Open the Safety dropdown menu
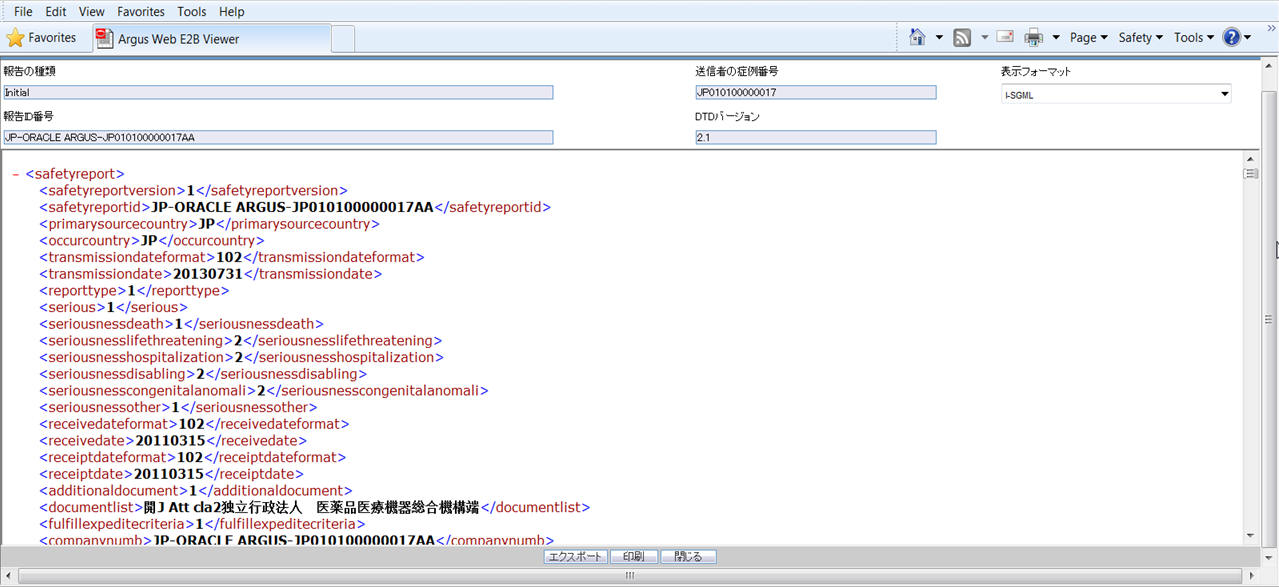 click(1141, 37)
